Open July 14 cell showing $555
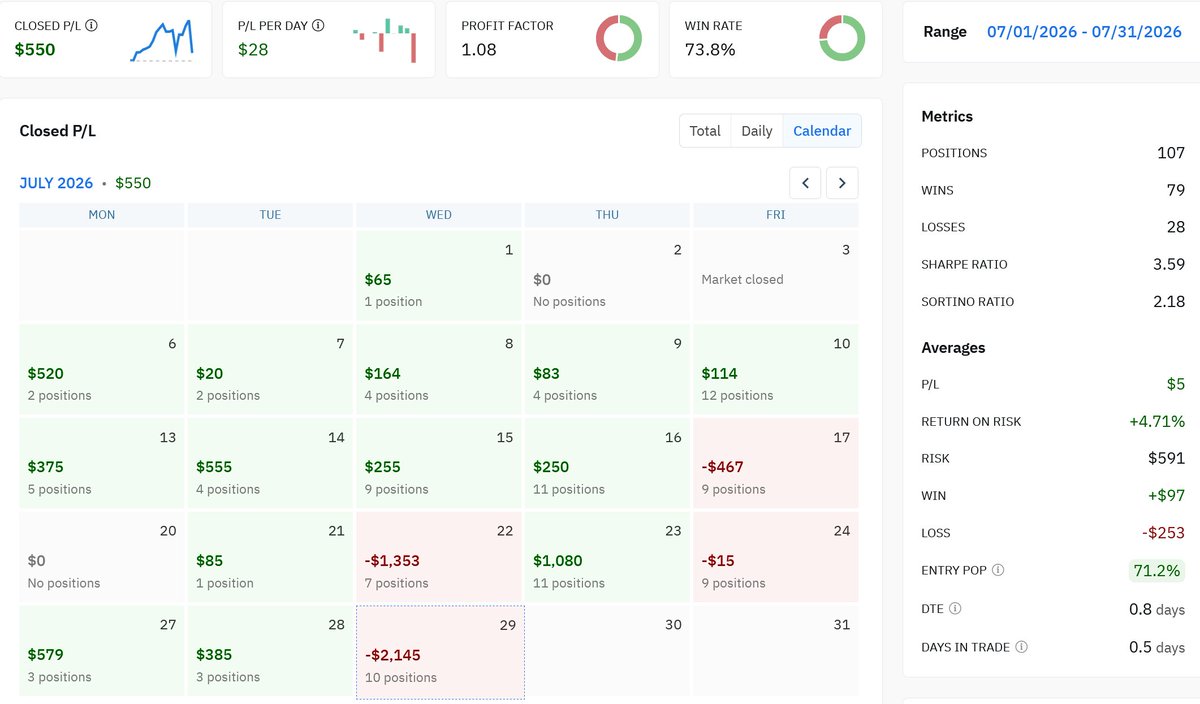This screenshot has width=1200, height=704. click(x=270, y=463)
